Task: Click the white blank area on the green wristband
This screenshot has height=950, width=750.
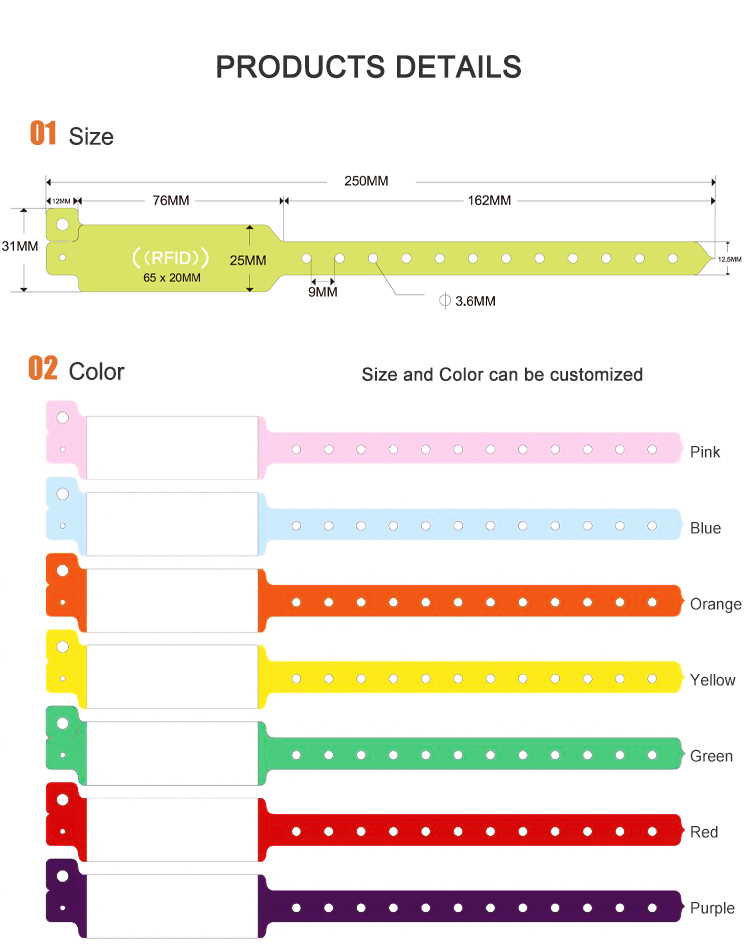Action: 172,755
